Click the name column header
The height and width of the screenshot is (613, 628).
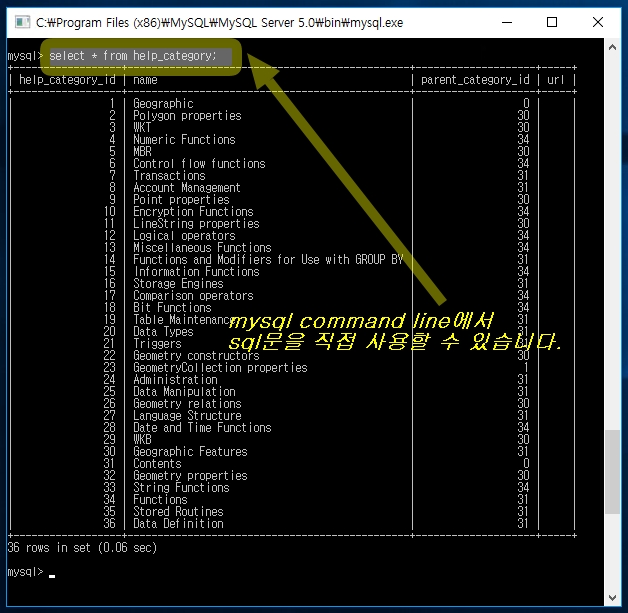coord(146,80)
